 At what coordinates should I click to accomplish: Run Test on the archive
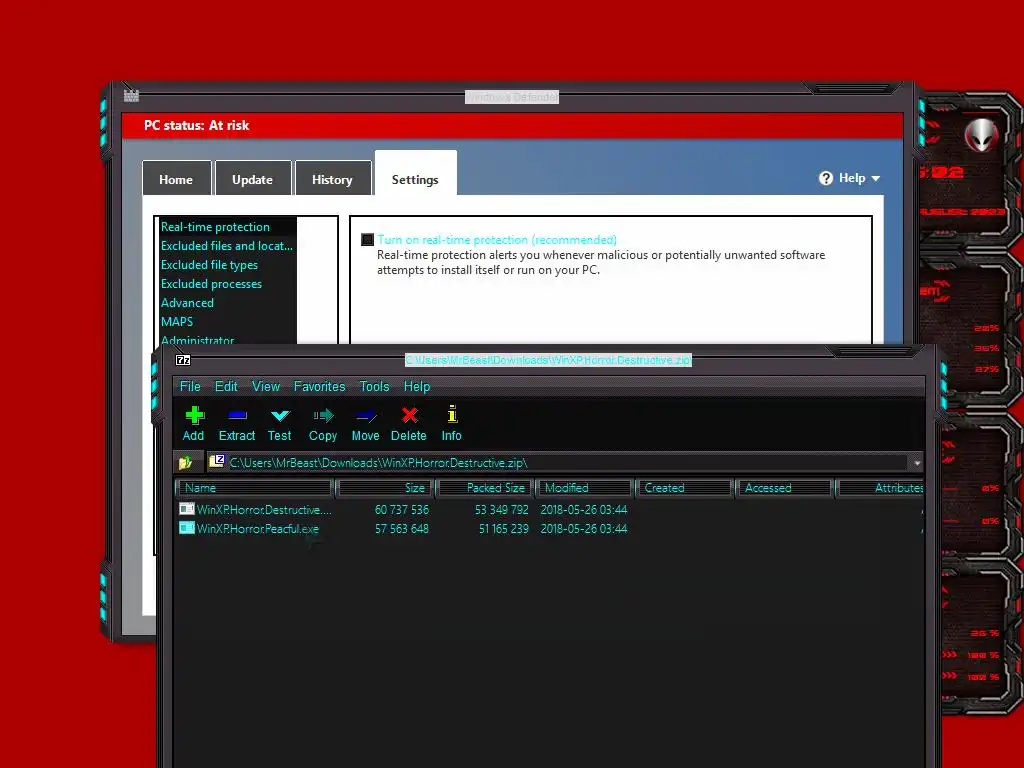(280, 415)
